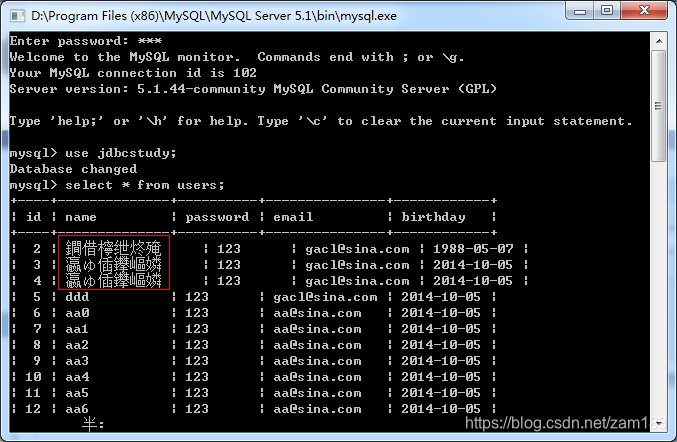This screenshot has width=677, height=442.
Task: Click the name 'aa6' in row 12
Action: click(x=77, y=409)
